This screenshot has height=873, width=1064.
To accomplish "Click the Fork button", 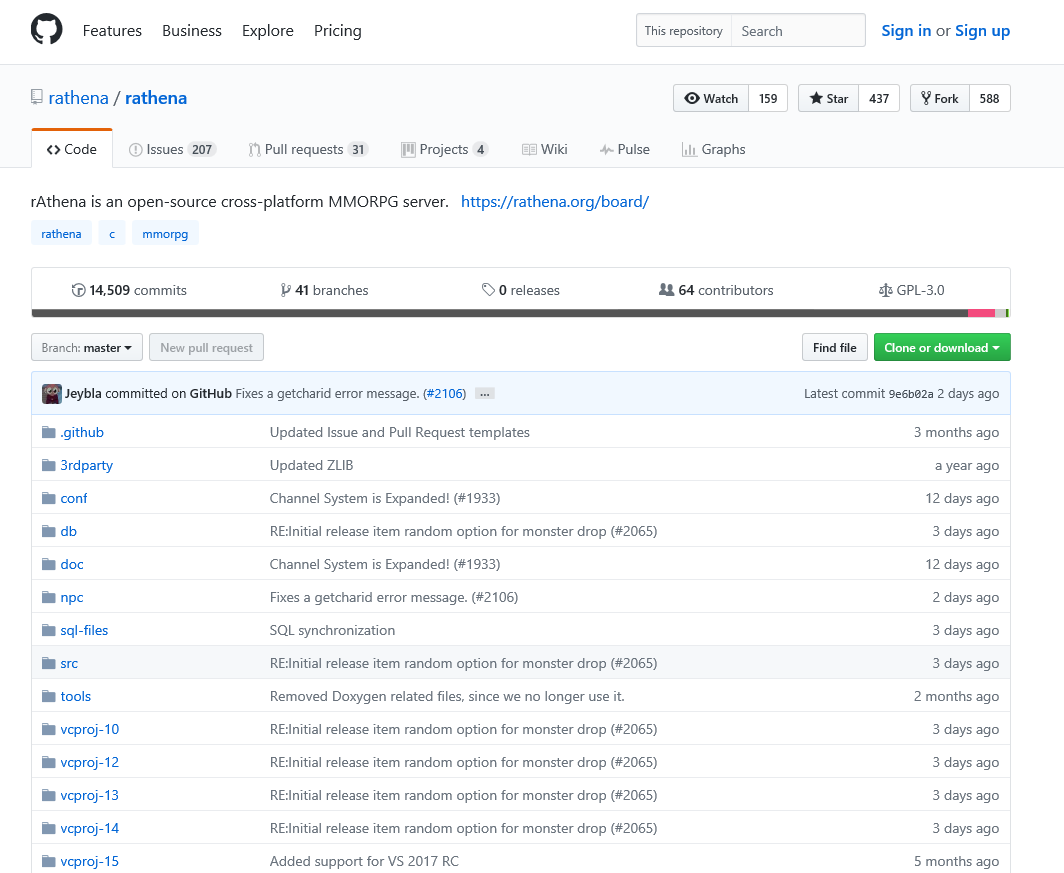I will pos(940,98).
